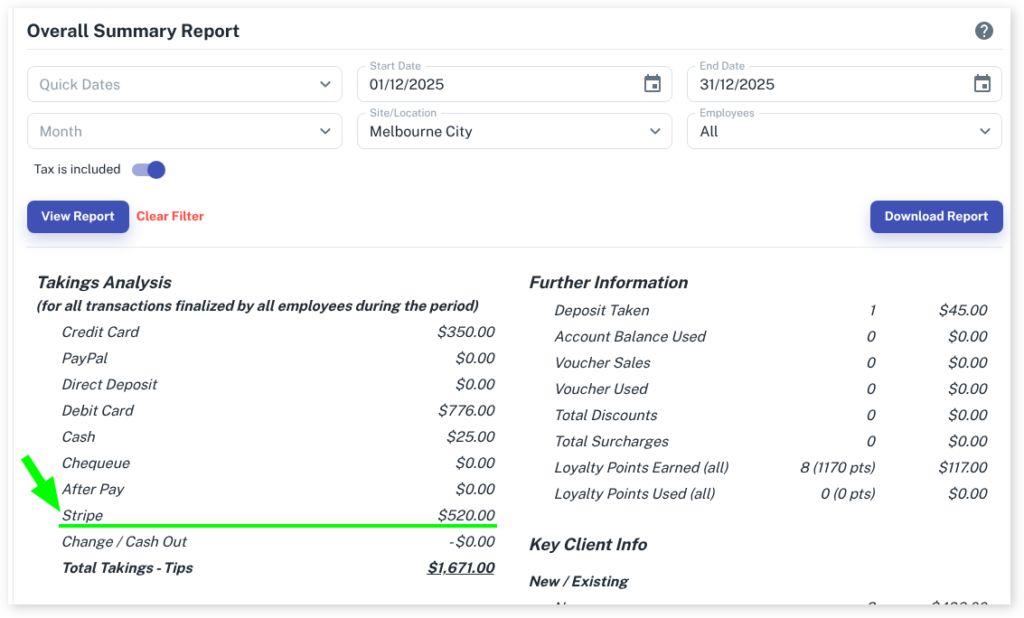Expand the Site/Location dropdown showing Melbourne City

point(514,131)
